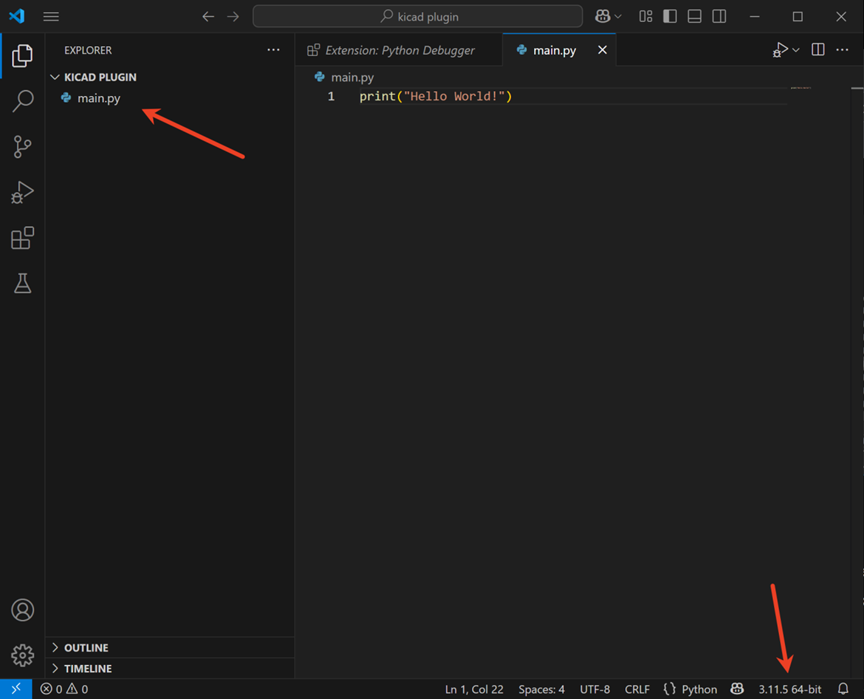Open the hamburger application menu

click(51, 17)
